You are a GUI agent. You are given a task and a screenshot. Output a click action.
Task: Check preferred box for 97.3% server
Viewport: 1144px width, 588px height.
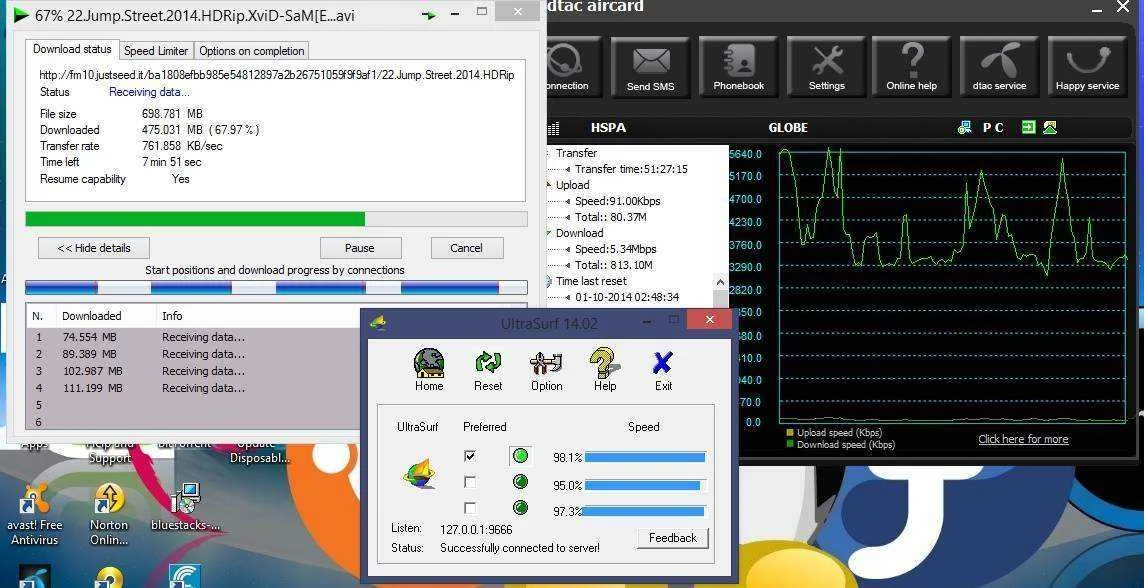pos(470,508)
